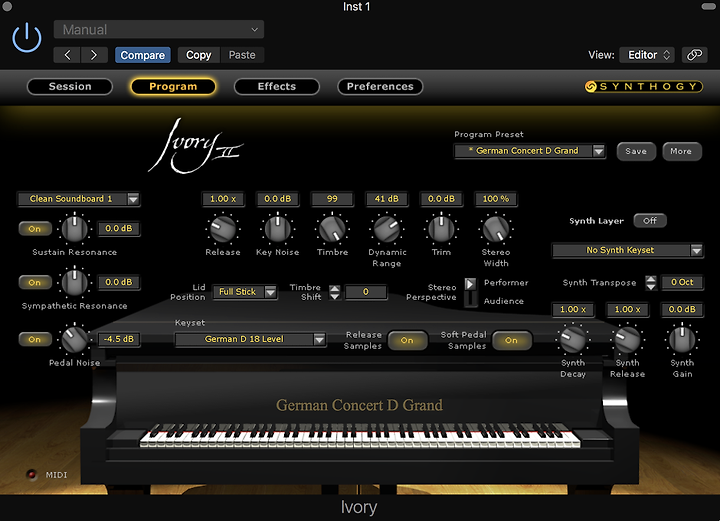Image resolution: width=720 pixels, height=521 pixels.
Task: Click the Sympathetic Resonance knob
Action: click(74, 282)
